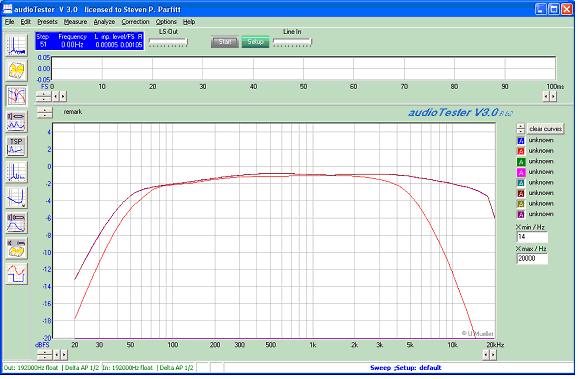Toggle the green curve unknown legend marker
The image size is (578, 379).
(x=521, y=162)
